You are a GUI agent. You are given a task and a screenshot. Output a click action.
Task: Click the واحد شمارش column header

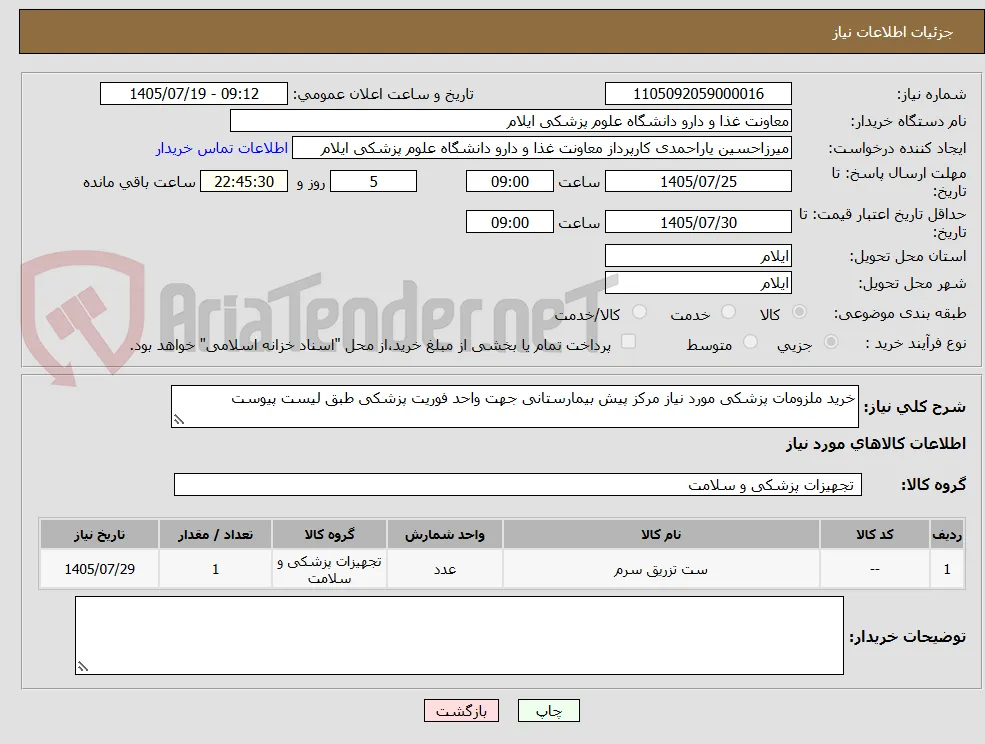pyautogui.click(x=445, y=535)
